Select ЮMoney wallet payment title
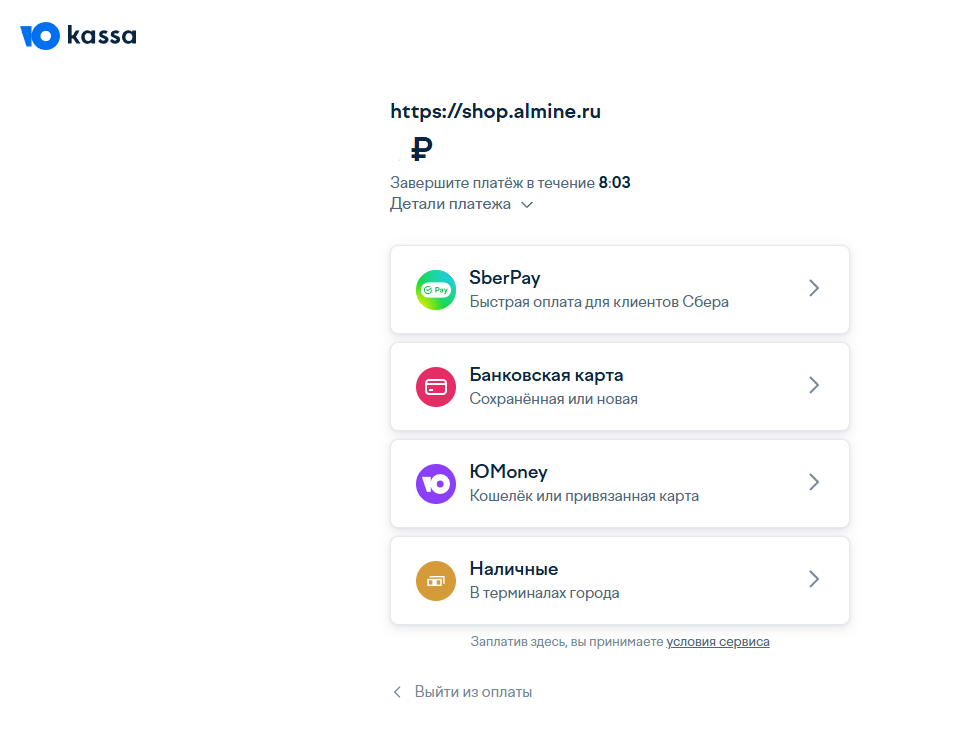The image size is (976, 746). (x=508, y=472)
